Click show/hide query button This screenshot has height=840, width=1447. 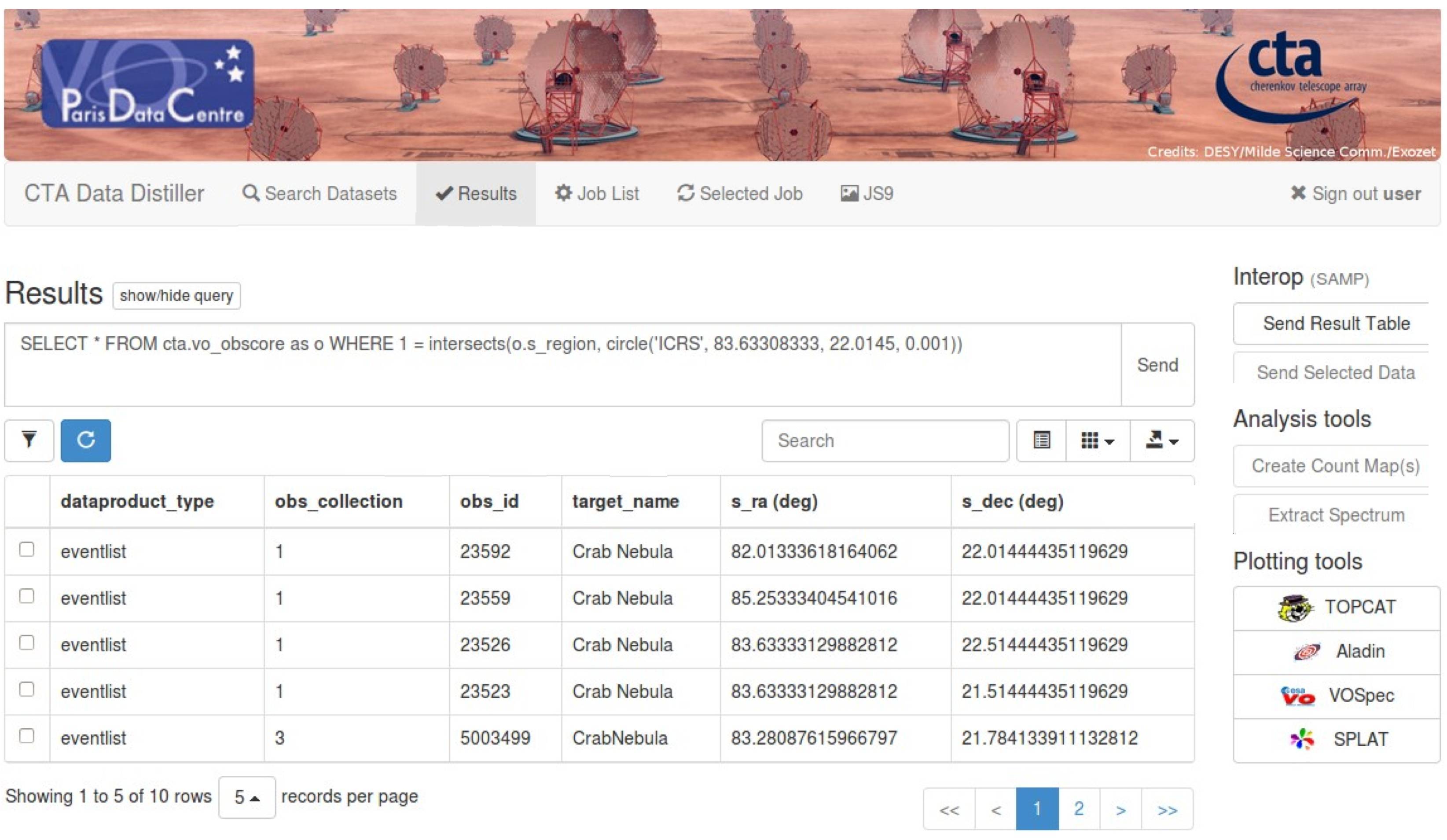[176, 296]
